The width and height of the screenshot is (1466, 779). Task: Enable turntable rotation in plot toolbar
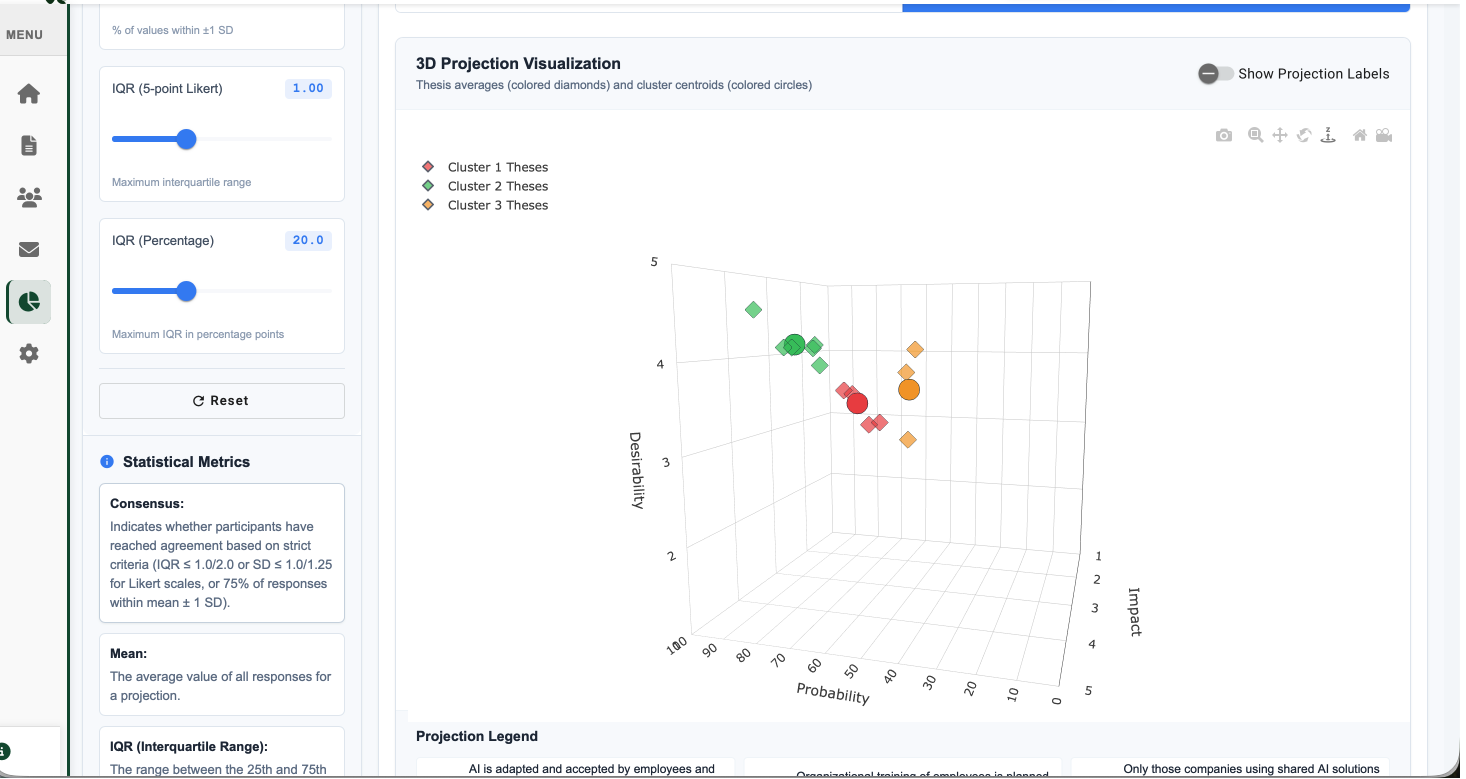click(1328, 136)
